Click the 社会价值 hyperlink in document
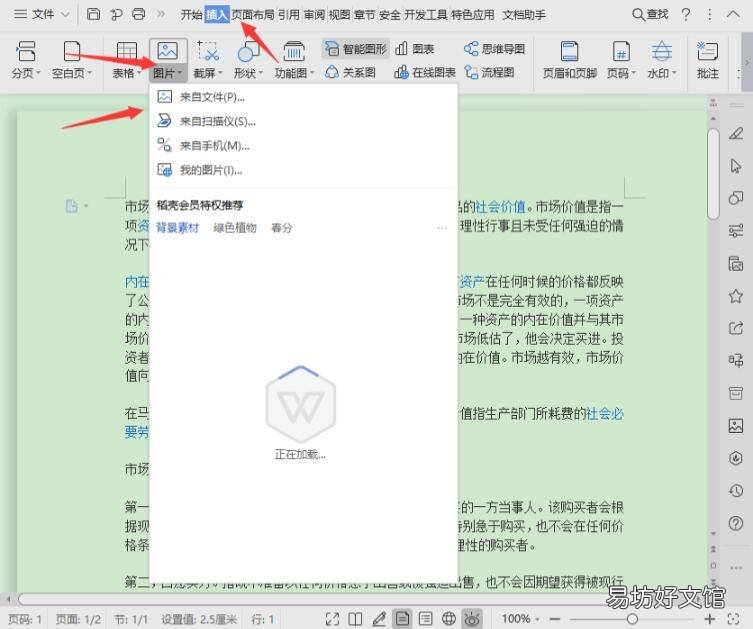The image size is (753, 629). click(500, 207)
